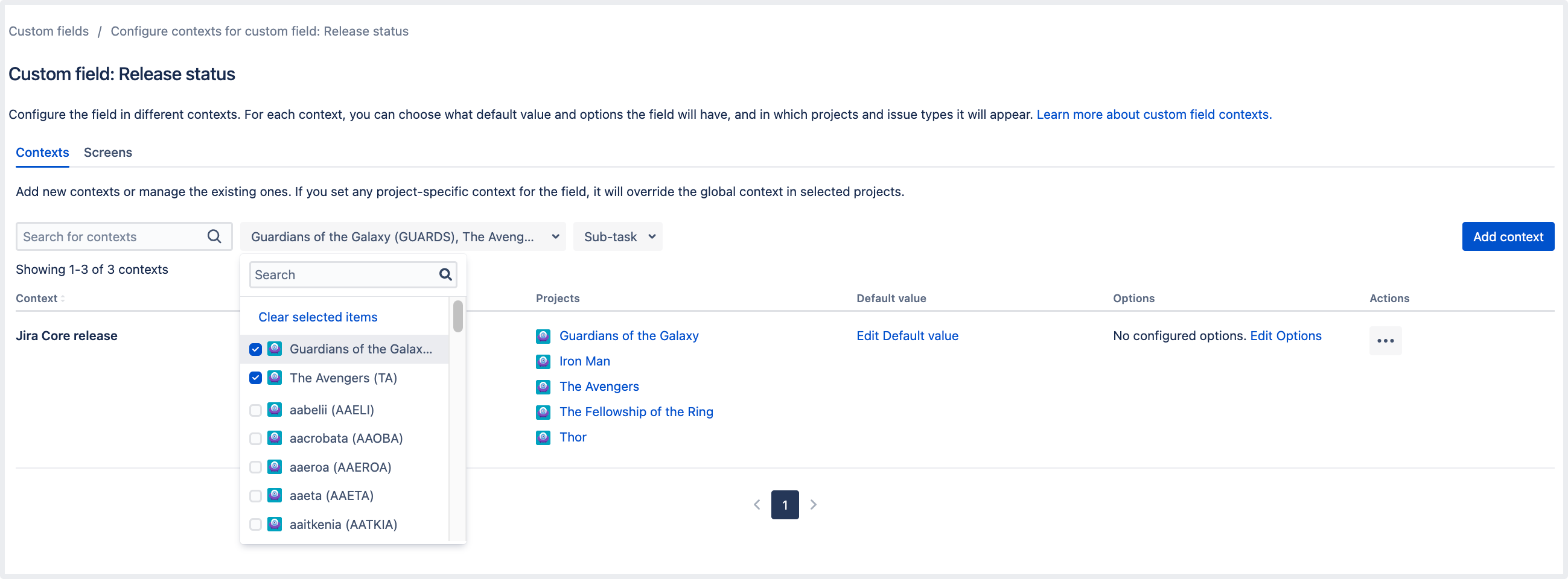Click the Add context button
Viewport: 1568px width, 579px height.
tap(1507, 236)
